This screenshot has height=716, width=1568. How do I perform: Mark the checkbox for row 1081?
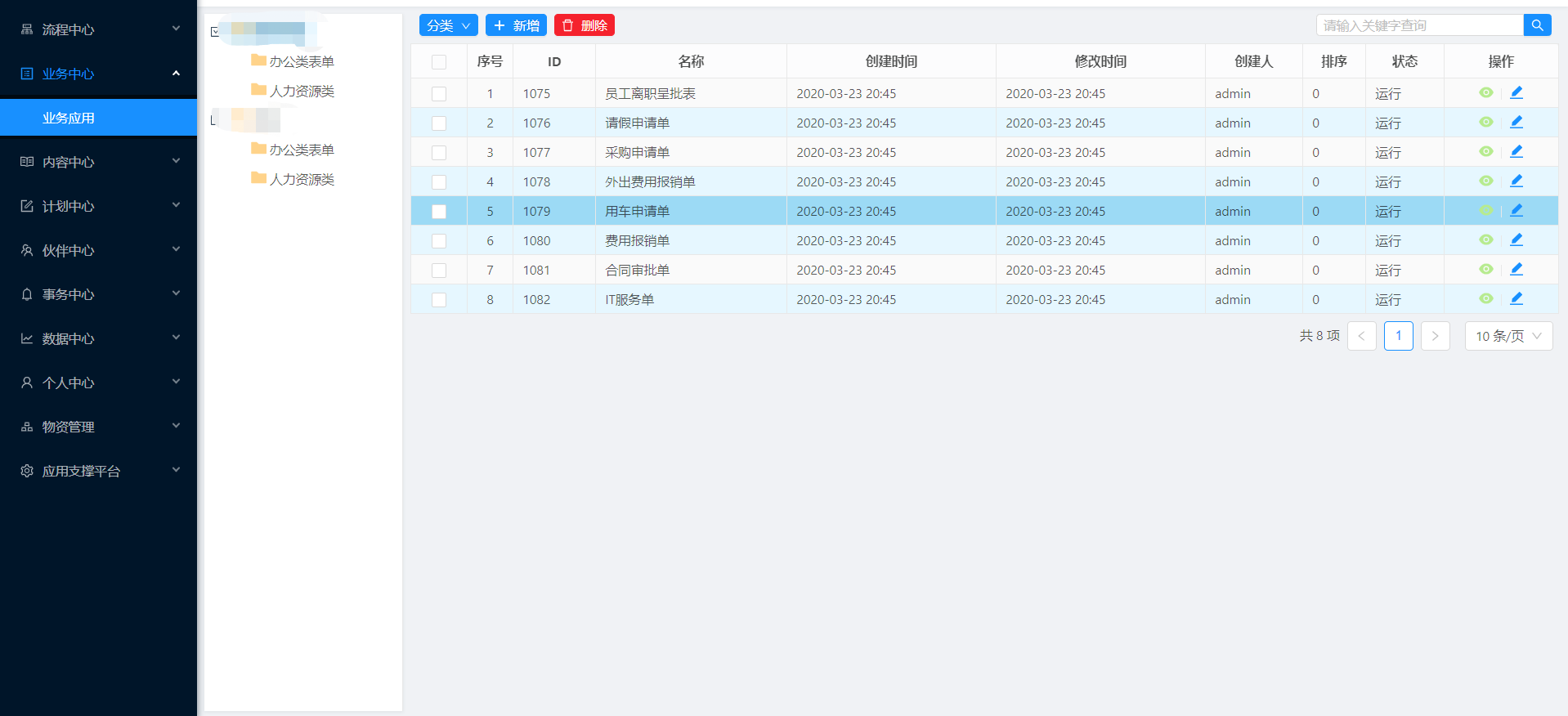pos(439,271)
